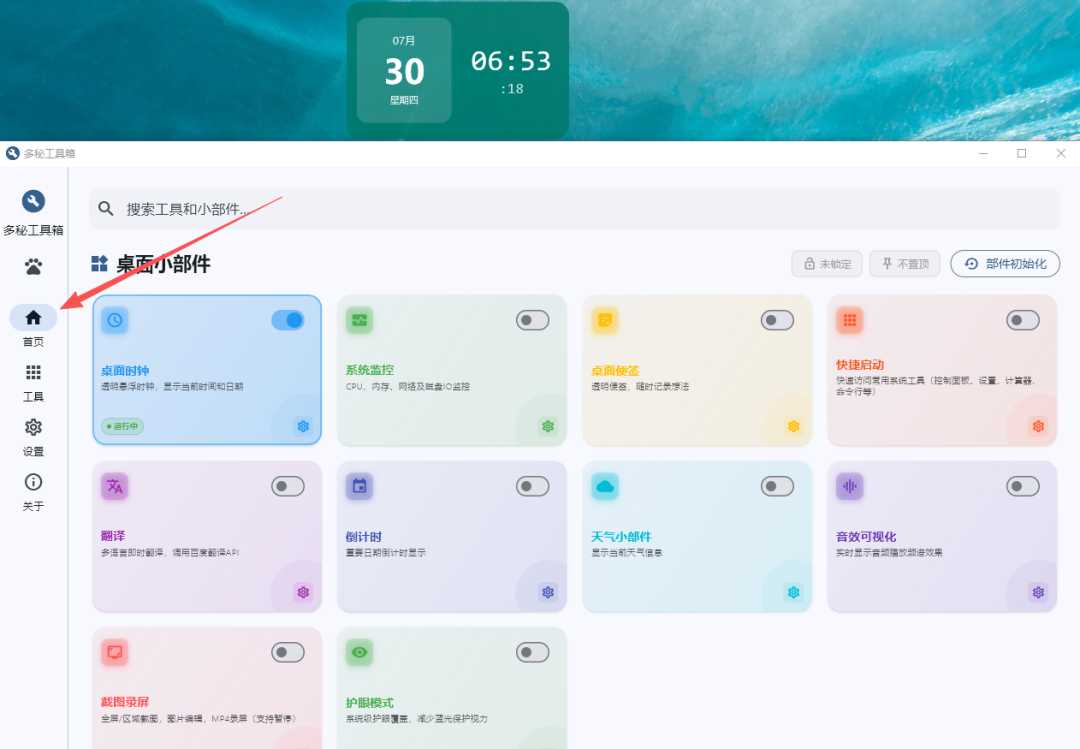Click the 倒计时 card title
This screenshot has width=1080, height=749.
[364, 537]
